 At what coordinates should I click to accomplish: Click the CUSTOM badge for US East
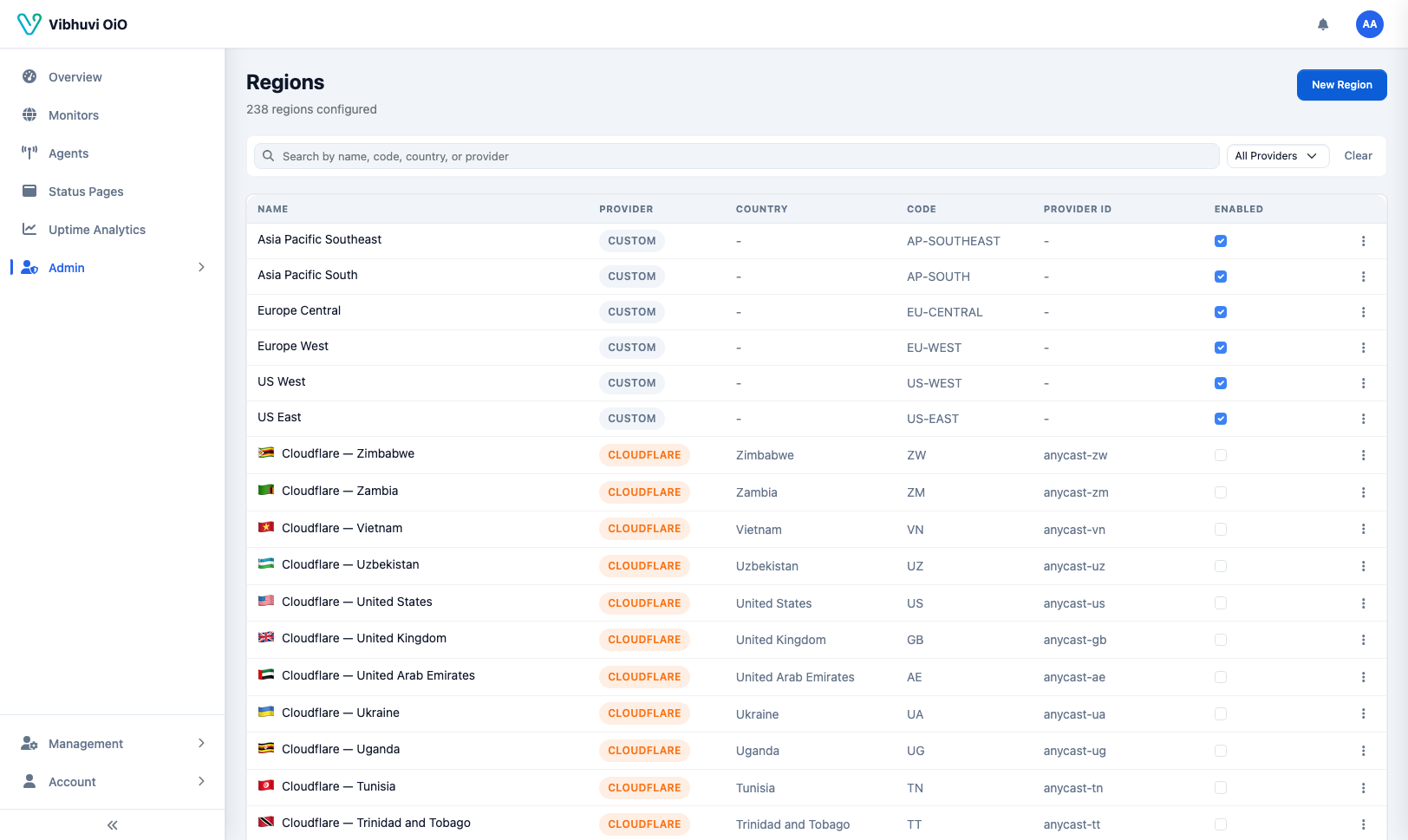[x=632, y=419]
